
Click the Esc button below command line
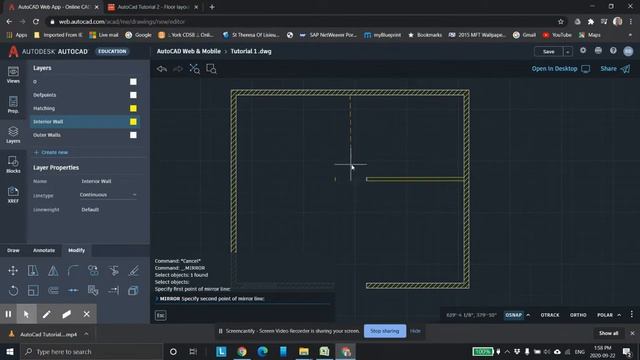pos(160,315)
